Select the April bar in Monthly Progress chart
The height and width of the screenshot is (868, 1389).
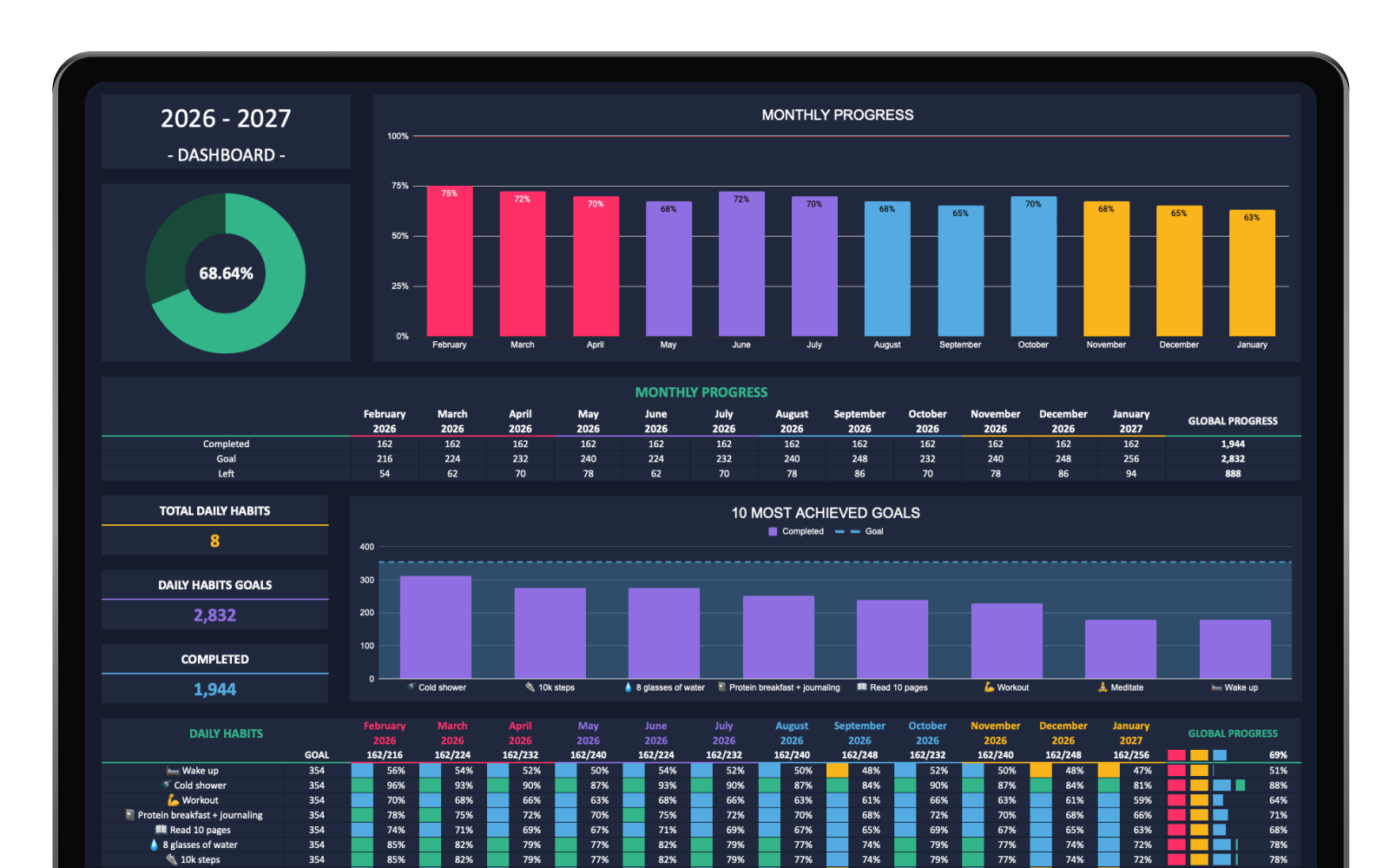pos(596,266)
